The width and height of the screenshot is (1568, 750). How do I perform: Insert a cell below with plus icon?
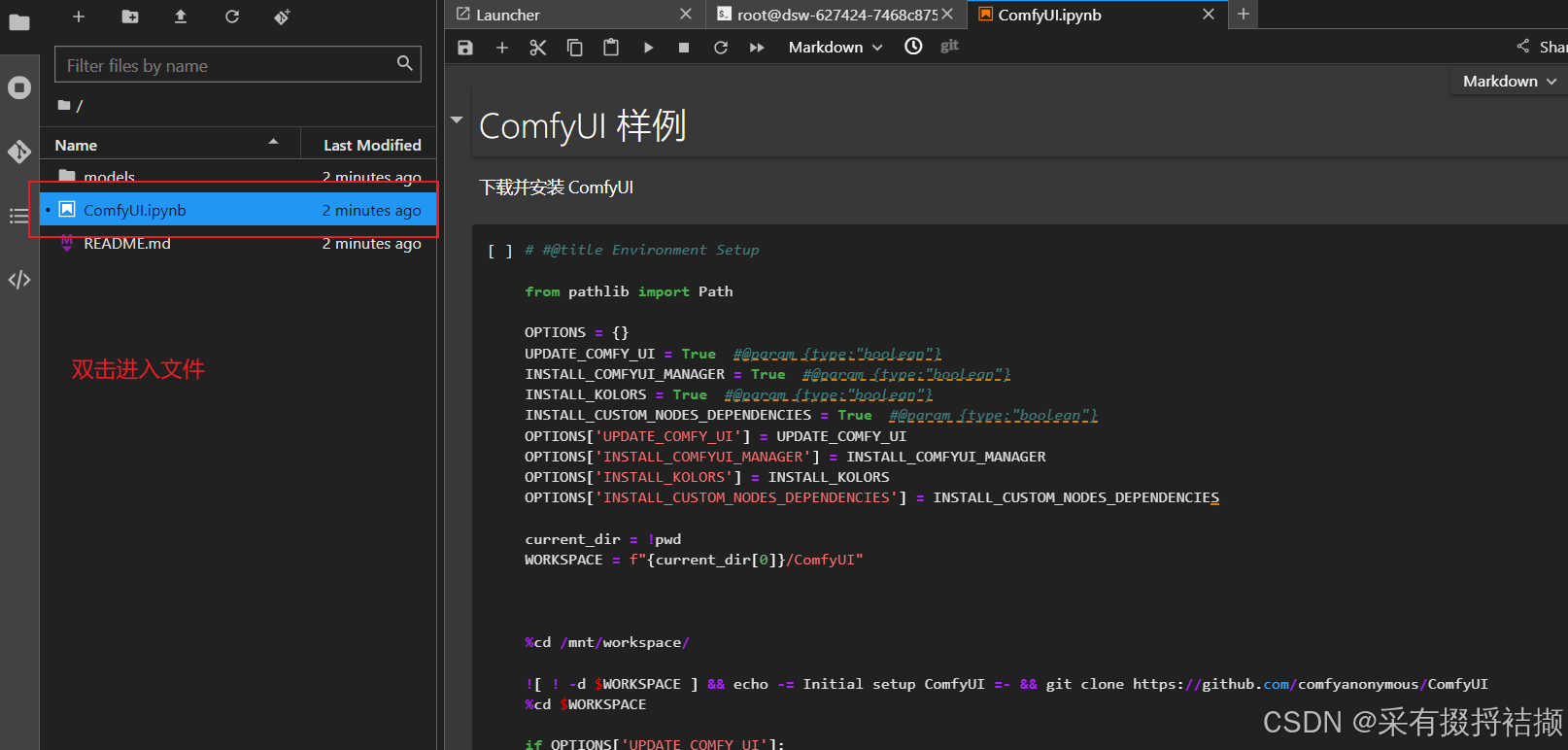502,48
